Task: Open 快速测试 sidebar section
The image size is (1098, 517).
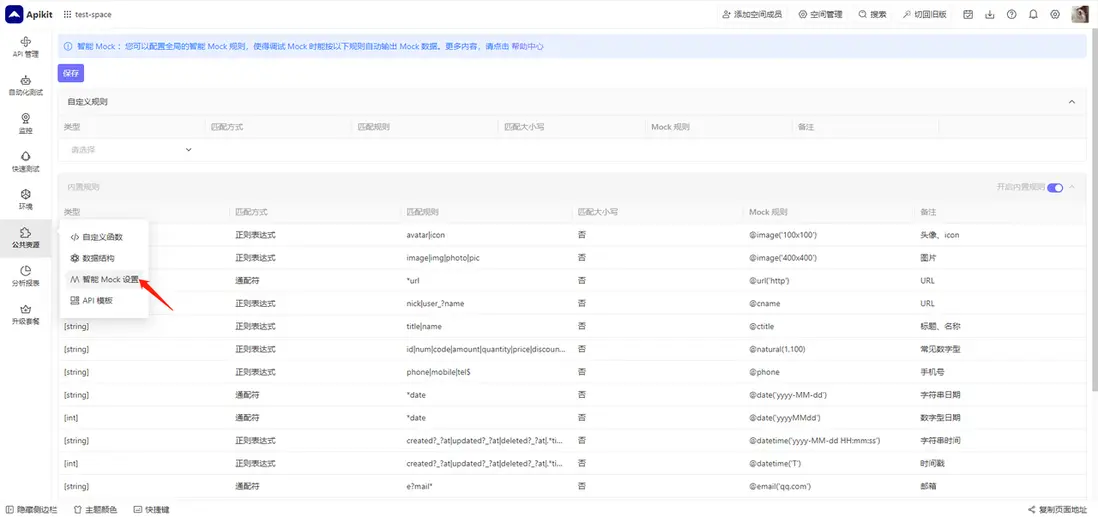Action: point(25,161)
